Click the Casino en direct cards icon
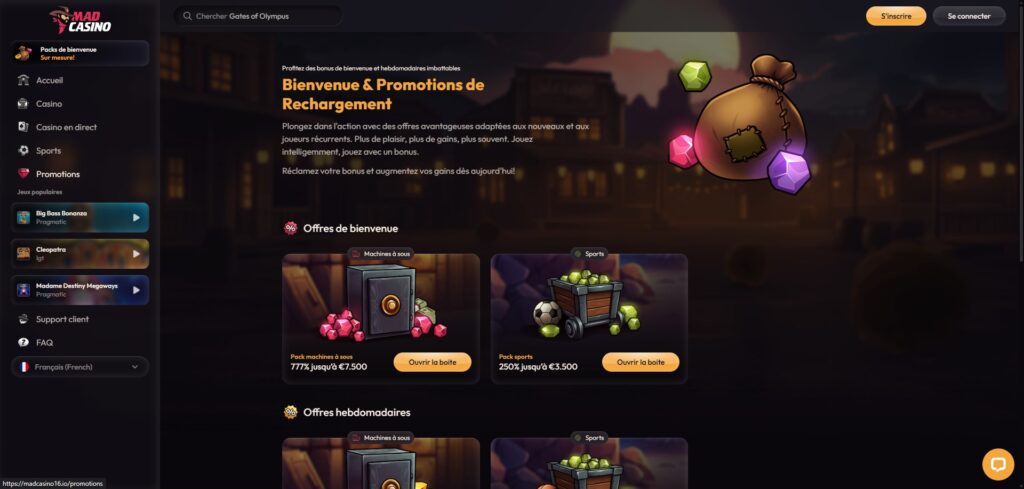1024x489 pixels. pyautogui.click(x=24, y=127)
